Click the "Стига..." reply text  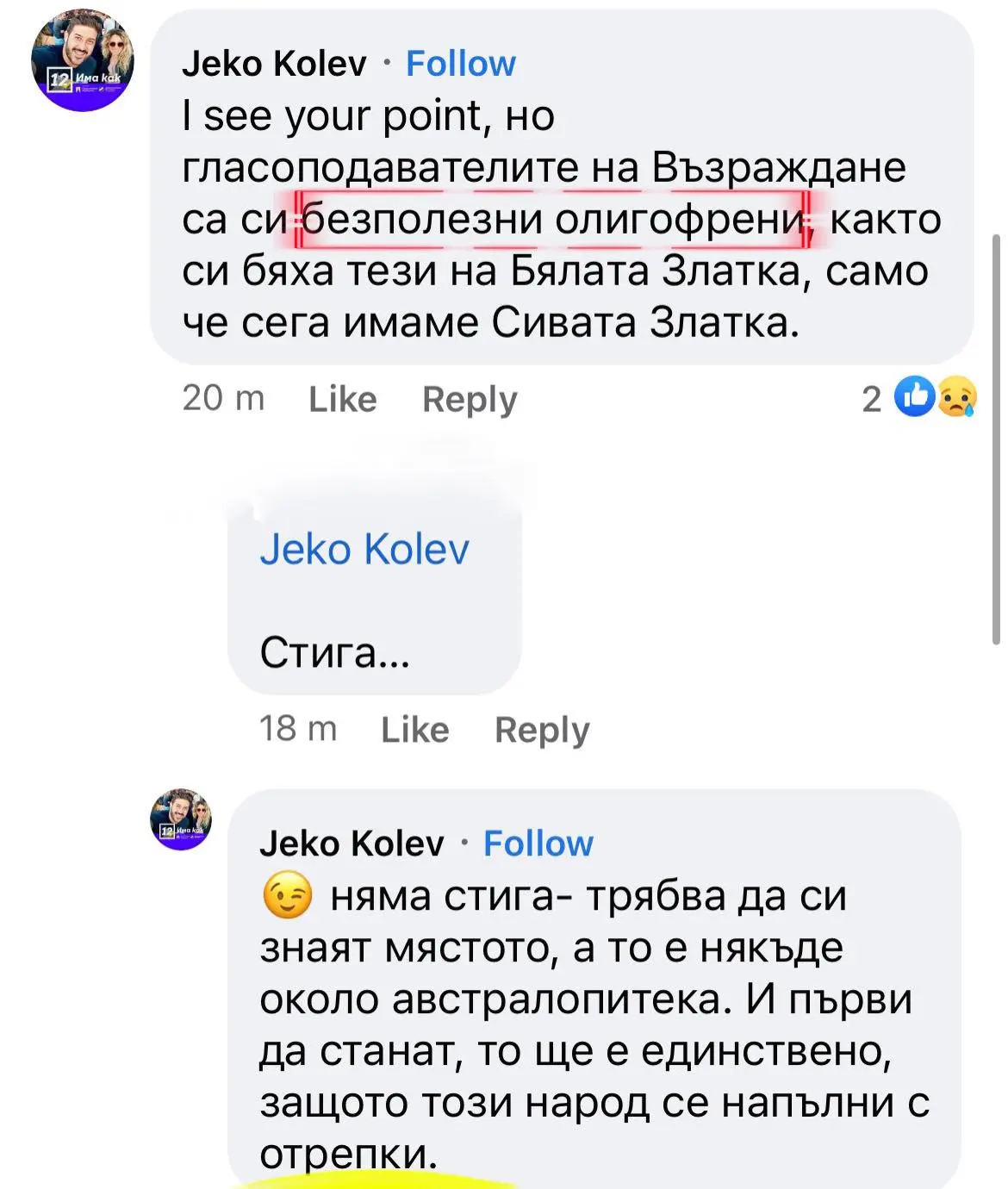tap(334, 652)
